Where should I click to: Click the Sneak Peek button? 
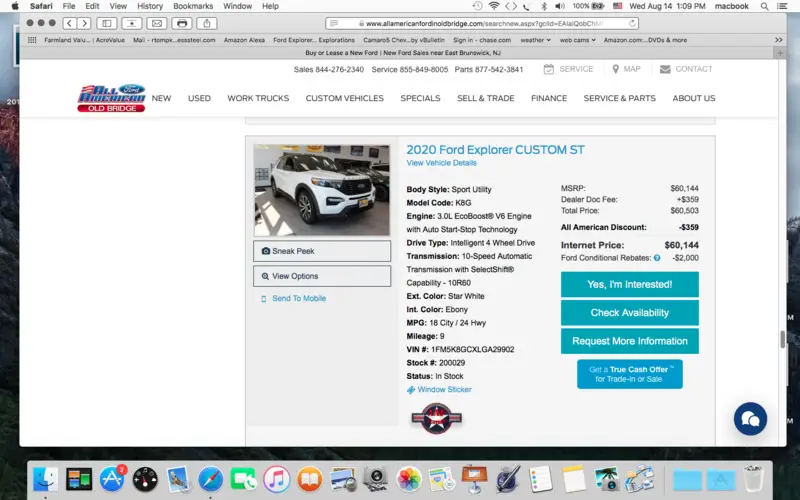click(x=322, y=251)
